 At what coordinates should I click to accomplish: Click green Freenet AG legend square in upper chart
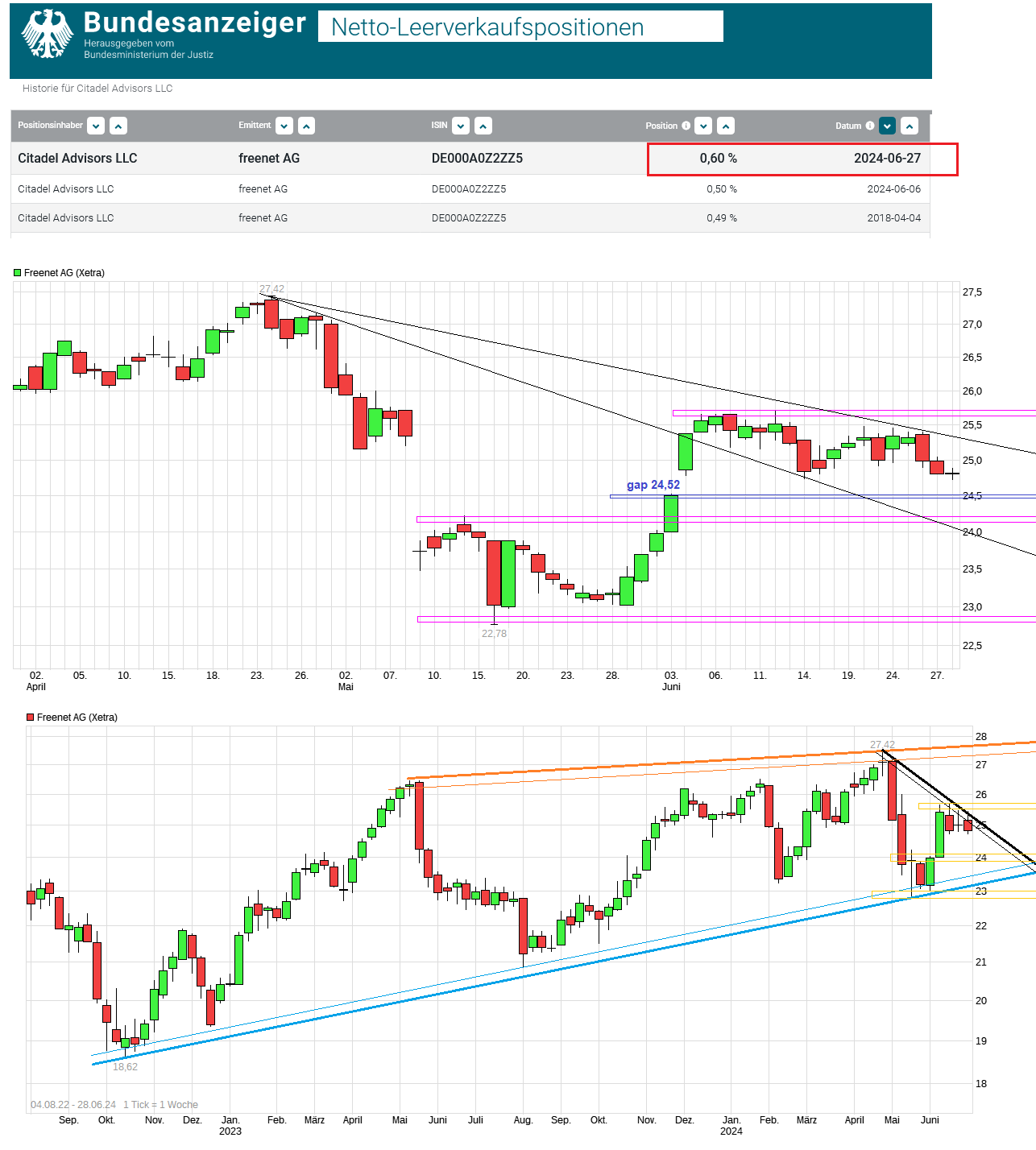coord(17,273)
